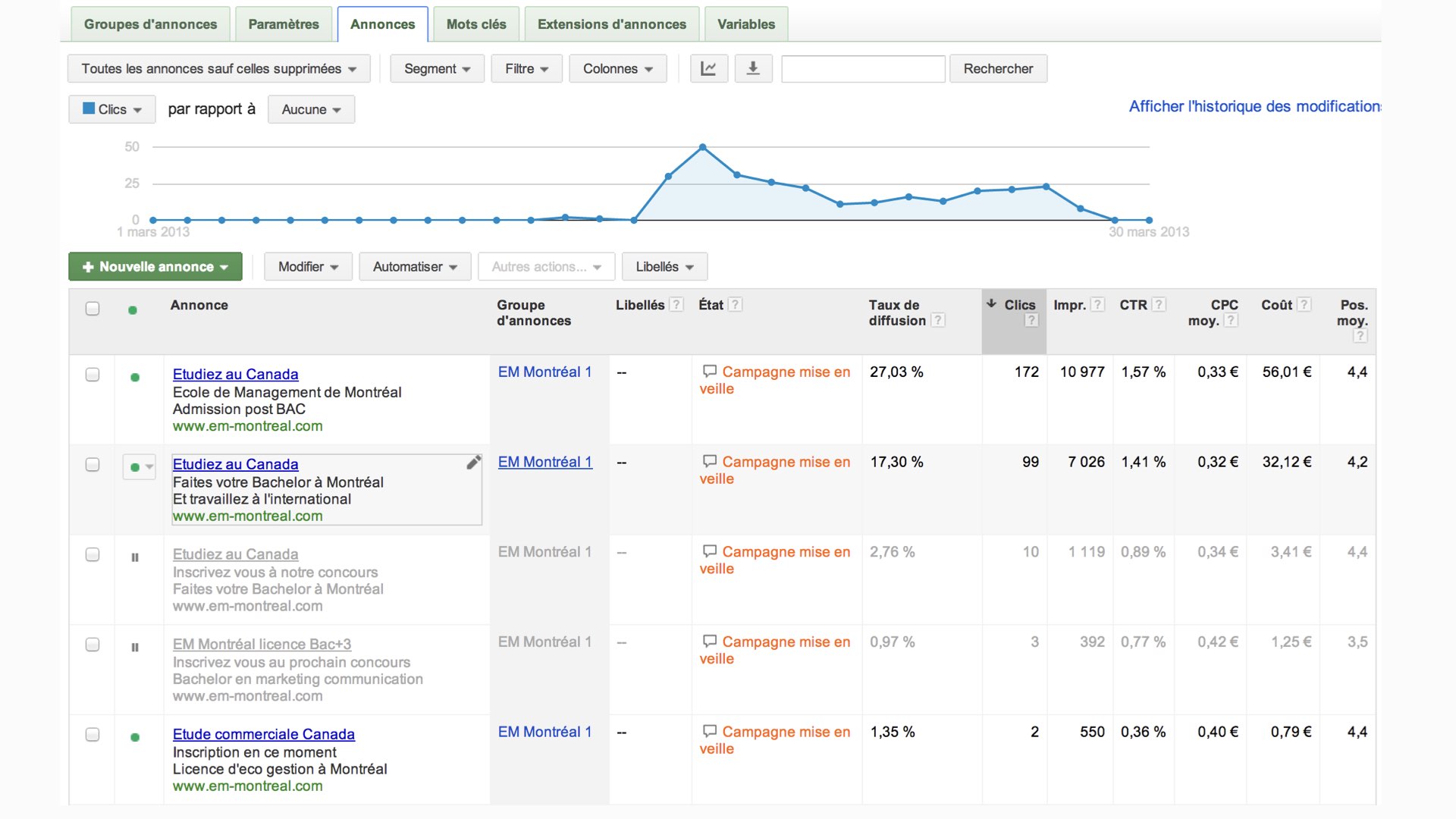Click the Rechercher button
1456x819 pixels.
(x=998, y=68)
